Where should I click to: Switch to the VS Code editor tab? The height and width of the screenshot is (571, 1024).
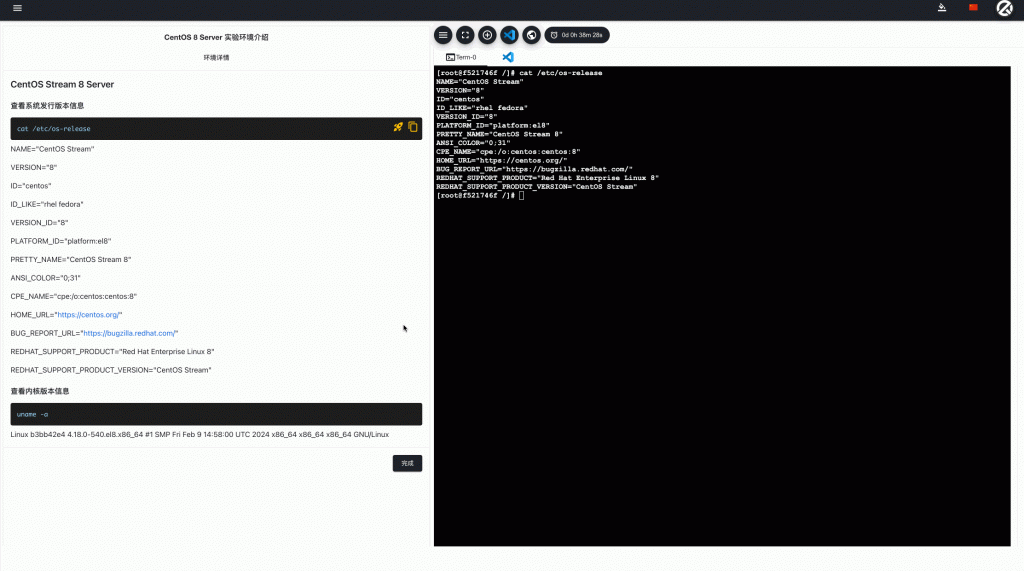[507, 57]
